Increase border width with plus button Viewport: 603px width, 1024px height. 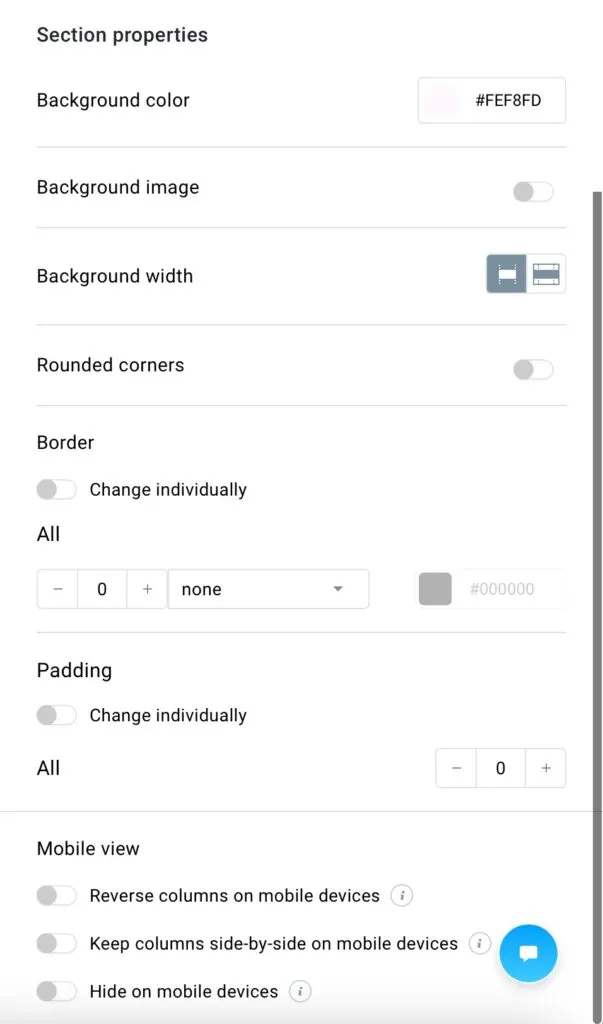147,589
